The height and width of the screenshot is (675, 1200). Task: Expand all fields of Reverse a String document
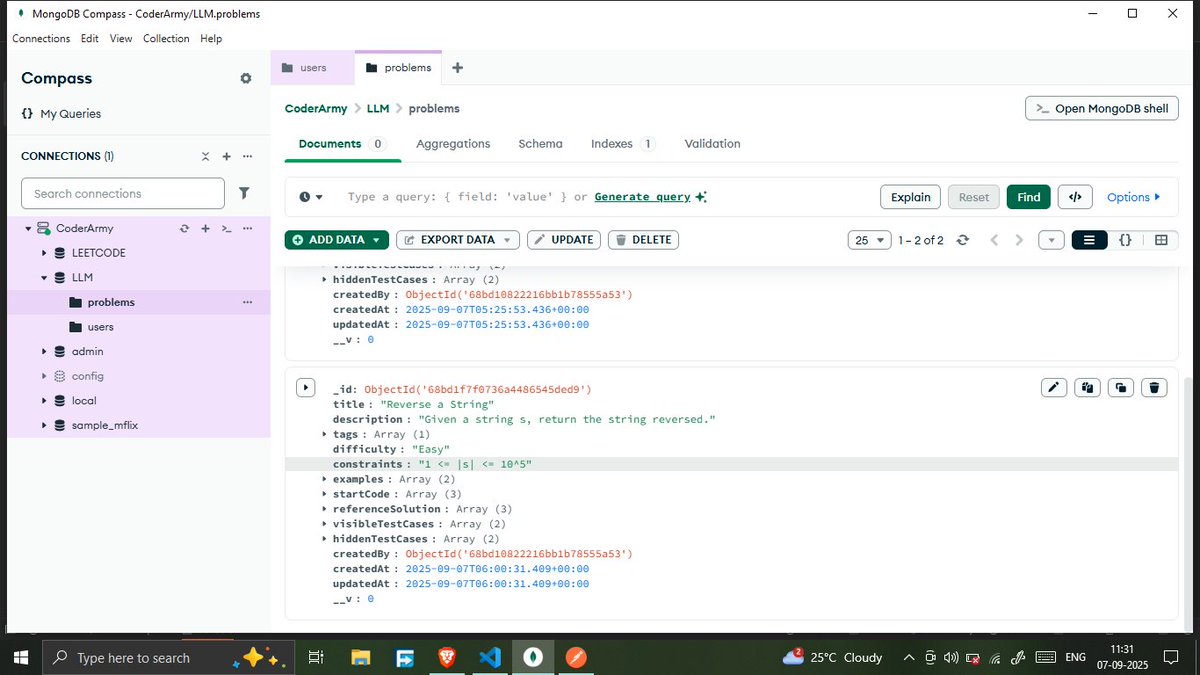point(306,387)
